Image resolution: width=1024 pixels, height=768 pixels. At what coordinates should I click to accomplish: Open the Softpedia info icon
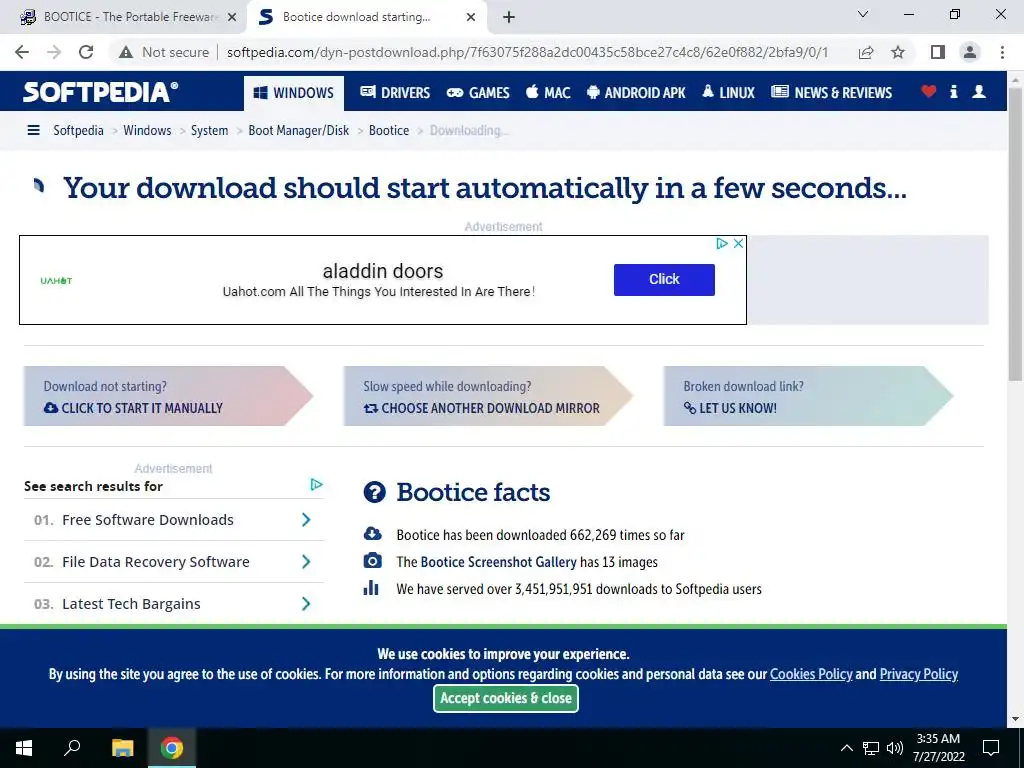point(953,91)
